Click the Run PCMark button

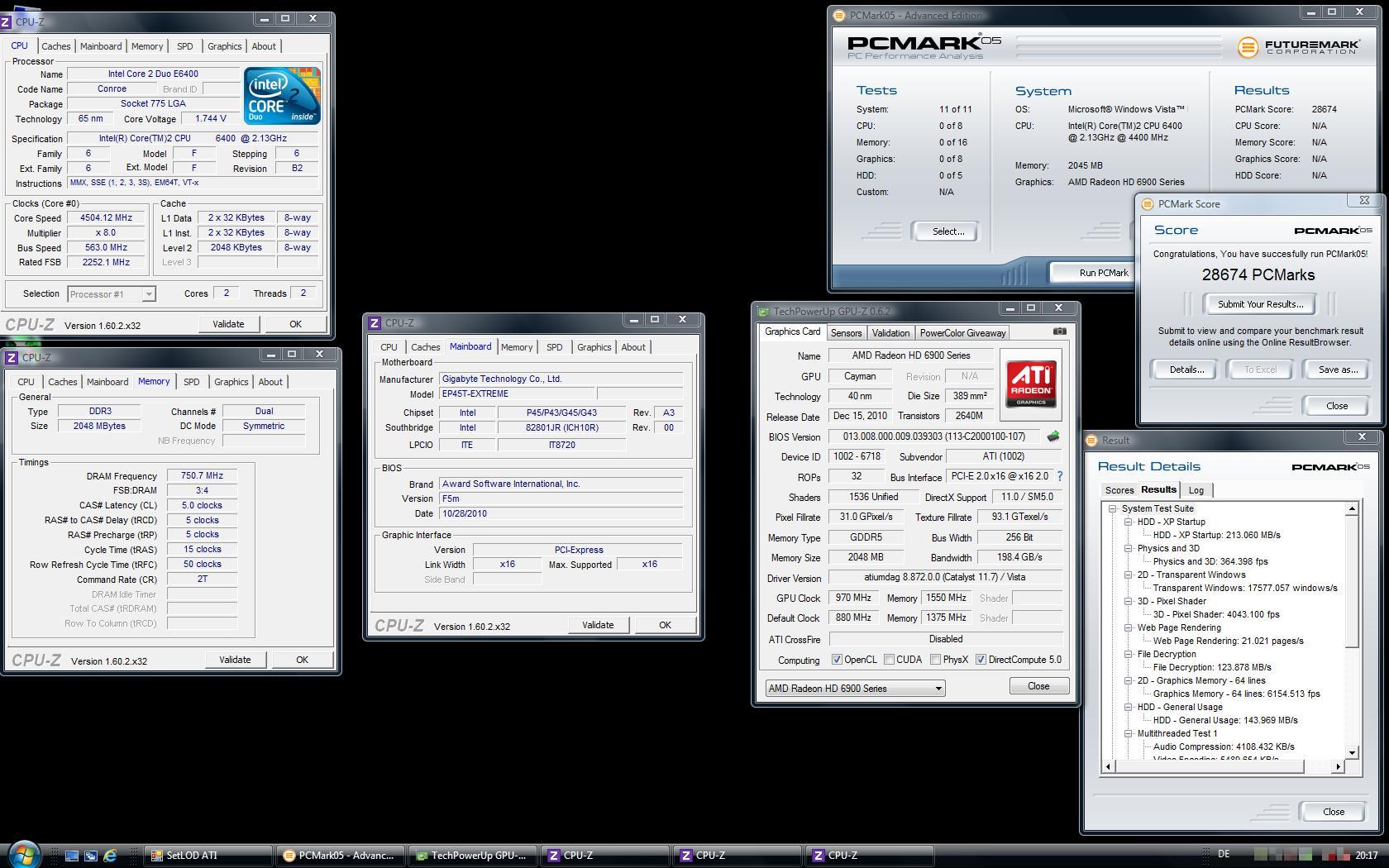tap(1103, 273)
